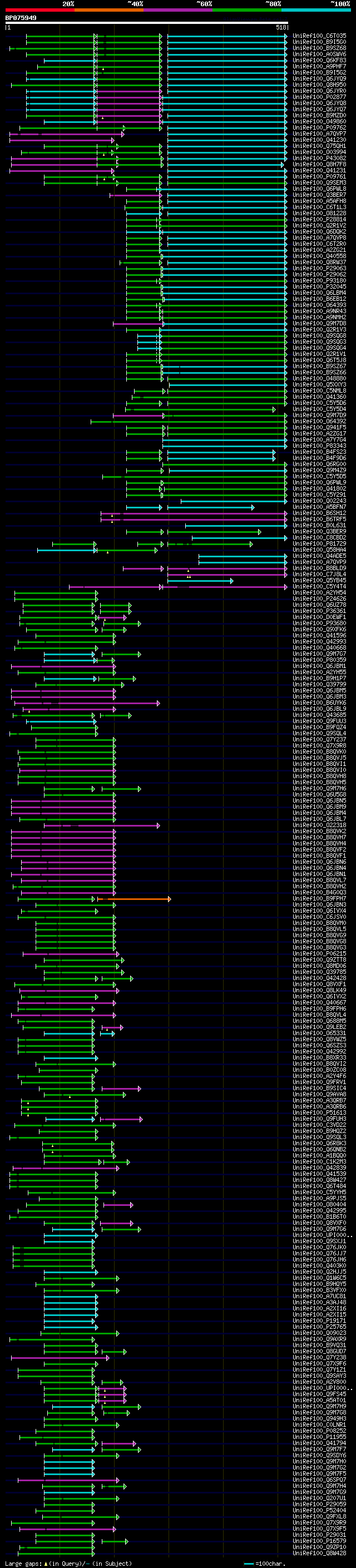Screen dimensions: 356x1568
Task: Click the UniRef100_Q8H7F8 label
Action: point(319,164)
